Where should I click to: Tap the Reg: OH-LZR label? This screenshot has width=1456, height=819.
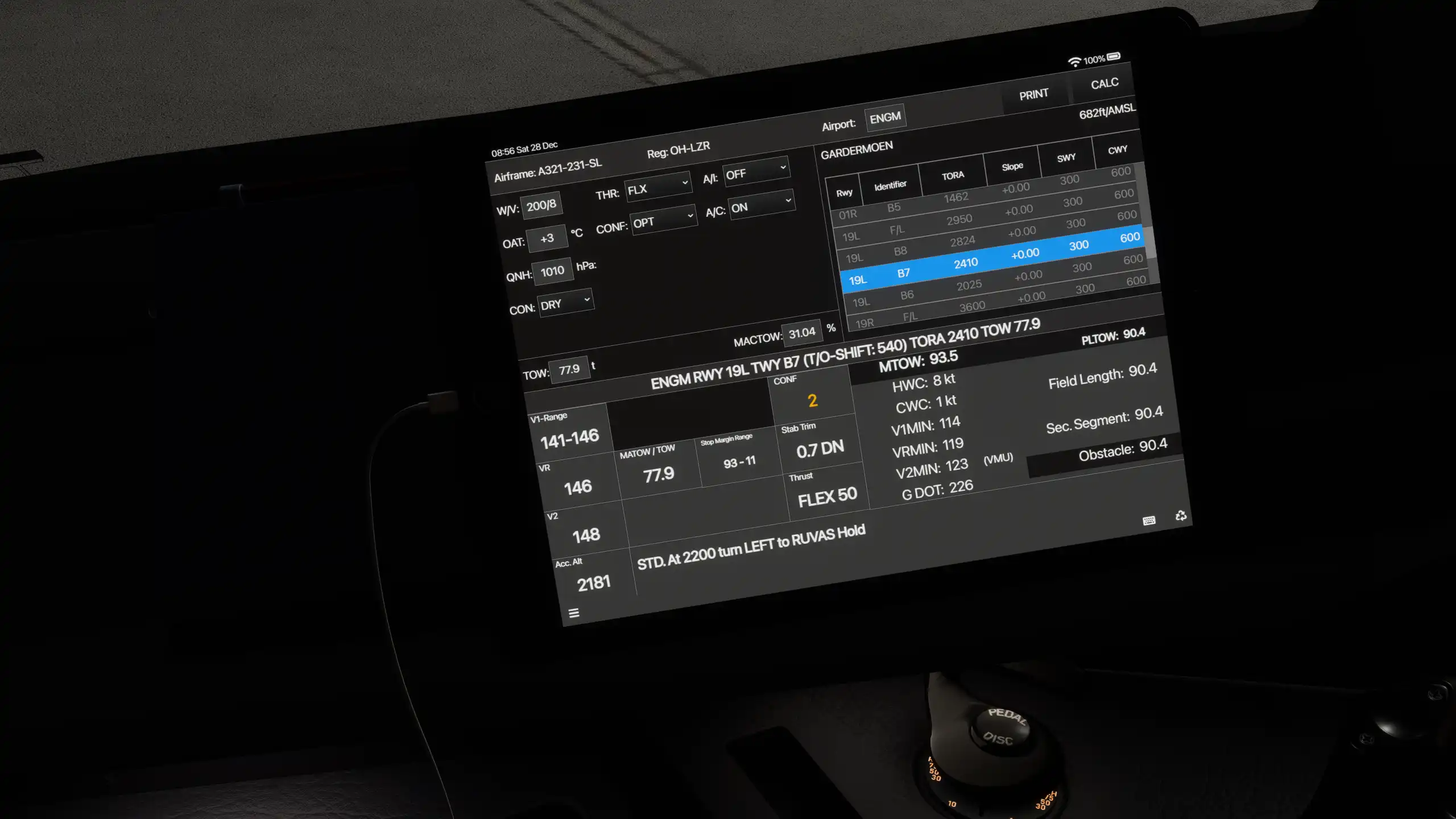tap(679, 150)
